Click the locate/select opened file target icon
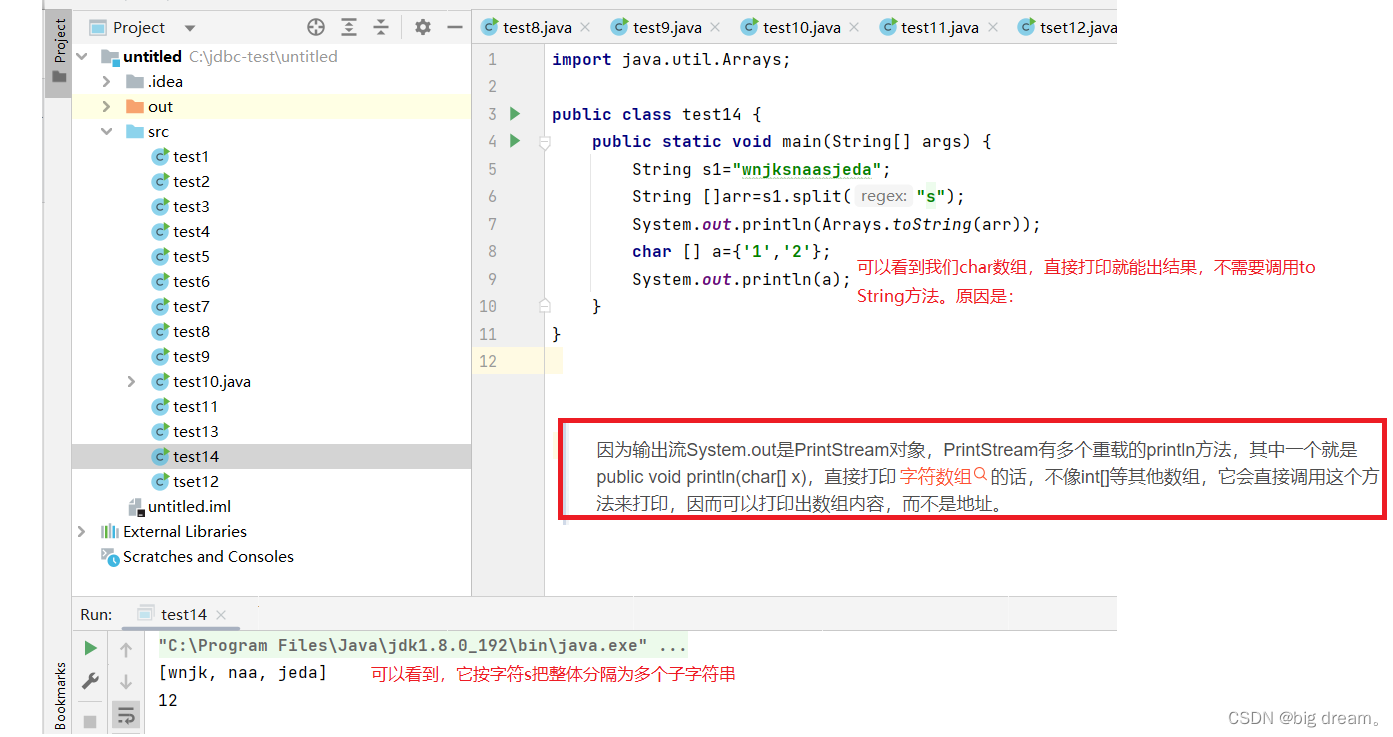The image size is (1393, 737). click(x=316, y=28)
